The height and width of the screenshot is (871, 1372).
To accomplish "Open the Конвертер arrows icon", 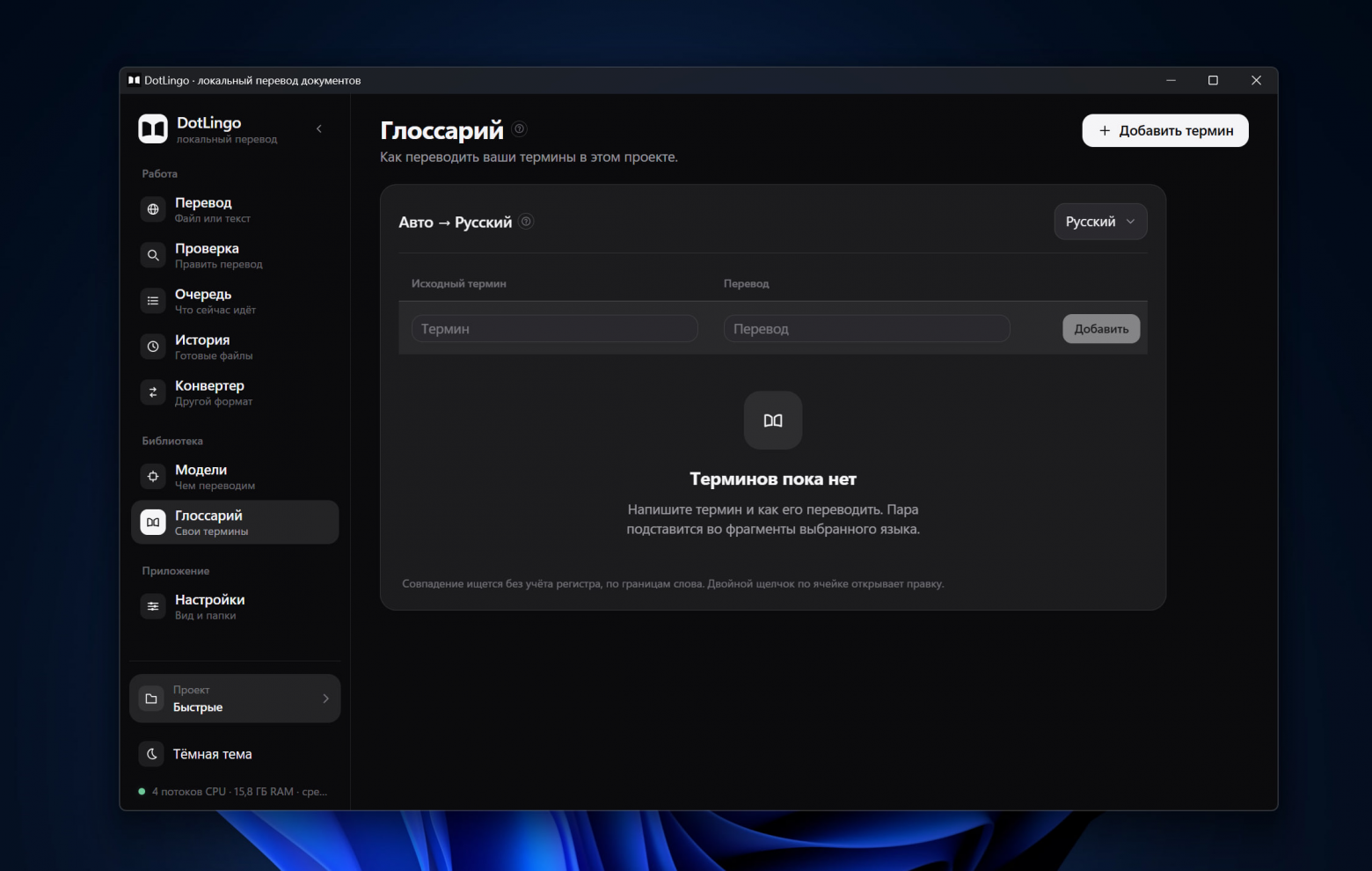I will 153,392.
